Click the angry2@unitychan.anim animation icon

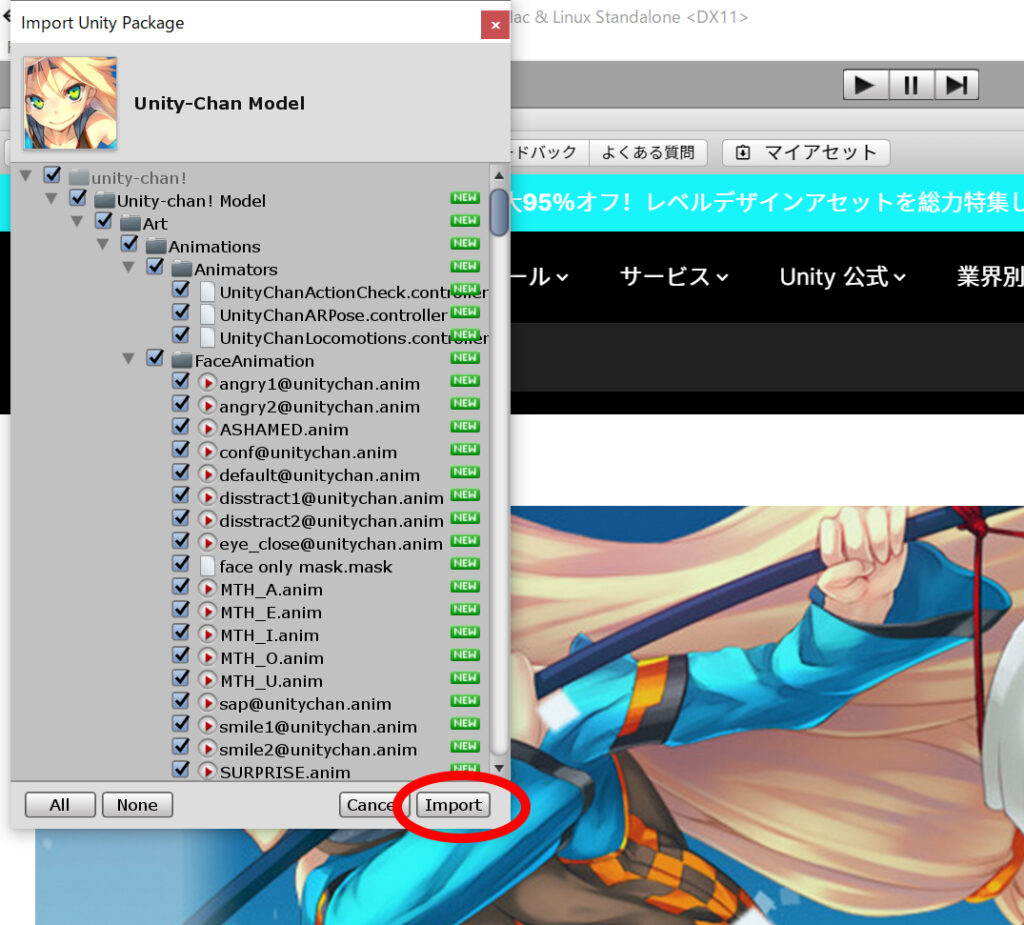(x=207, y=406)
